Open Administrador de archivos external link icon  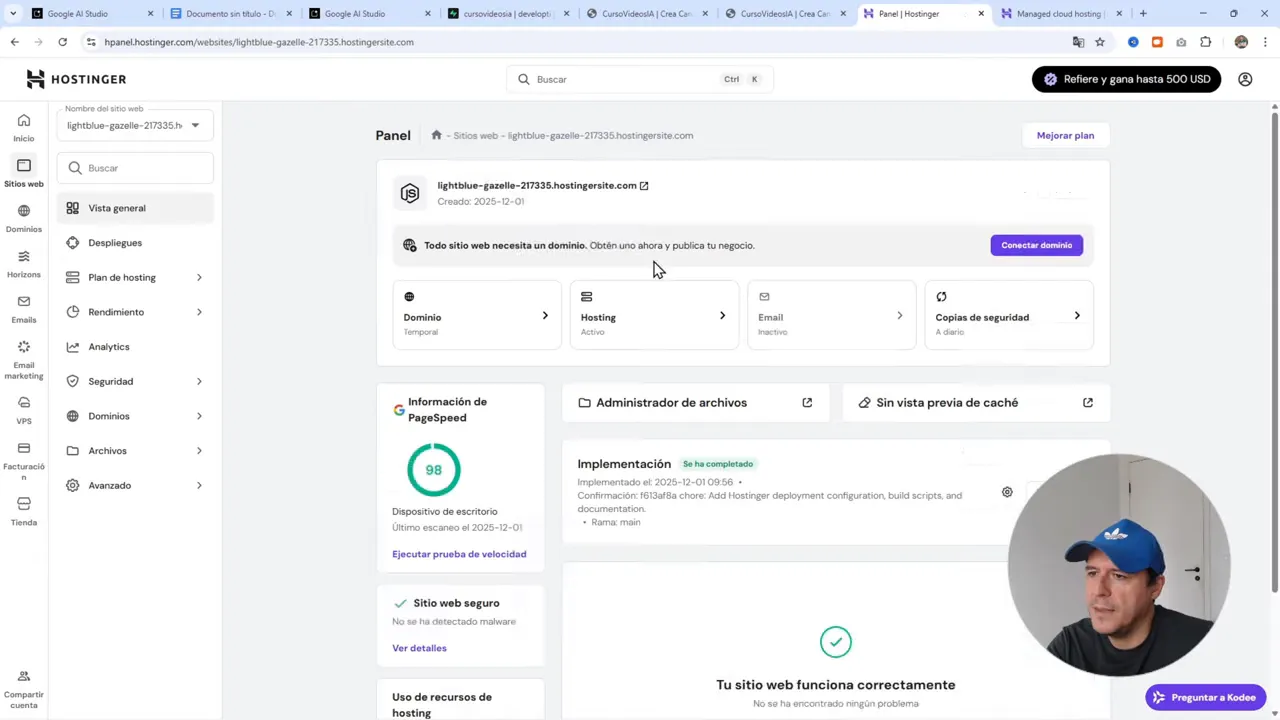coord(807,402)
